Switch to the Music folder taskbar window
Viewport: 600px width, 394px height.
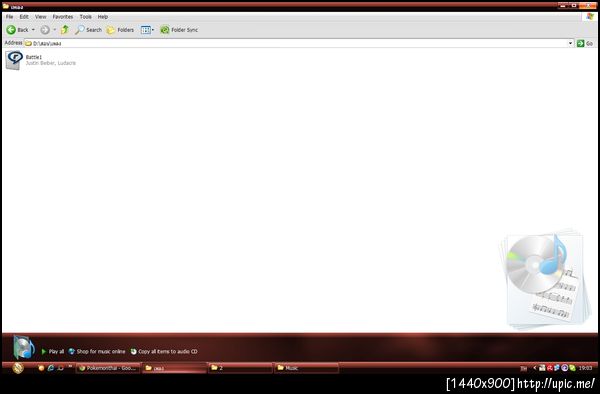coord(307,368)
